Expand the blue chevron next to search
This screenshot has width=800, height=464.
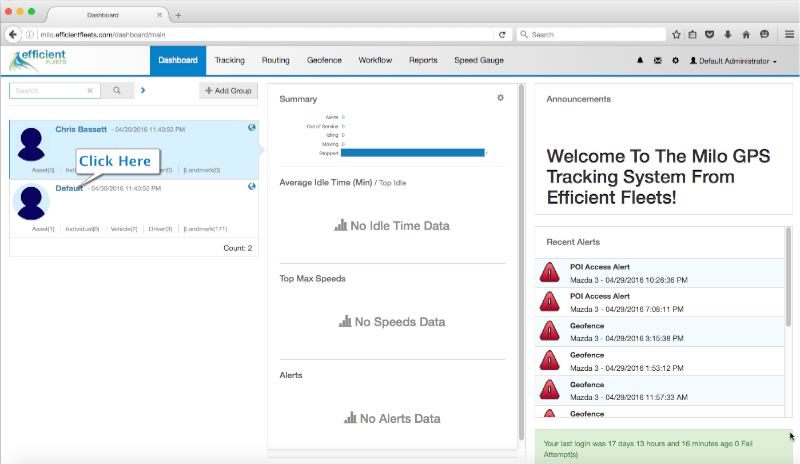(x=143, y=90)
